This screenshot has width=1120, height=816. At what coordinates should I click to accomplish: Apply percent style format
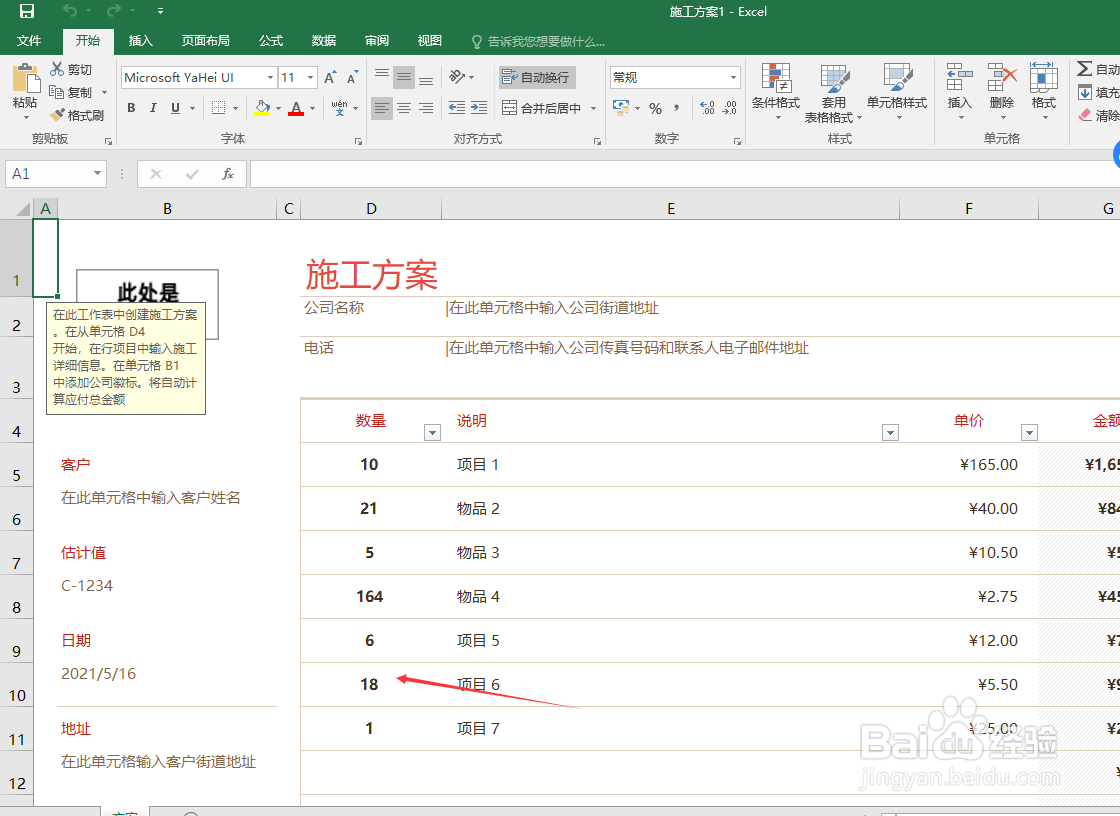(655, 109)
